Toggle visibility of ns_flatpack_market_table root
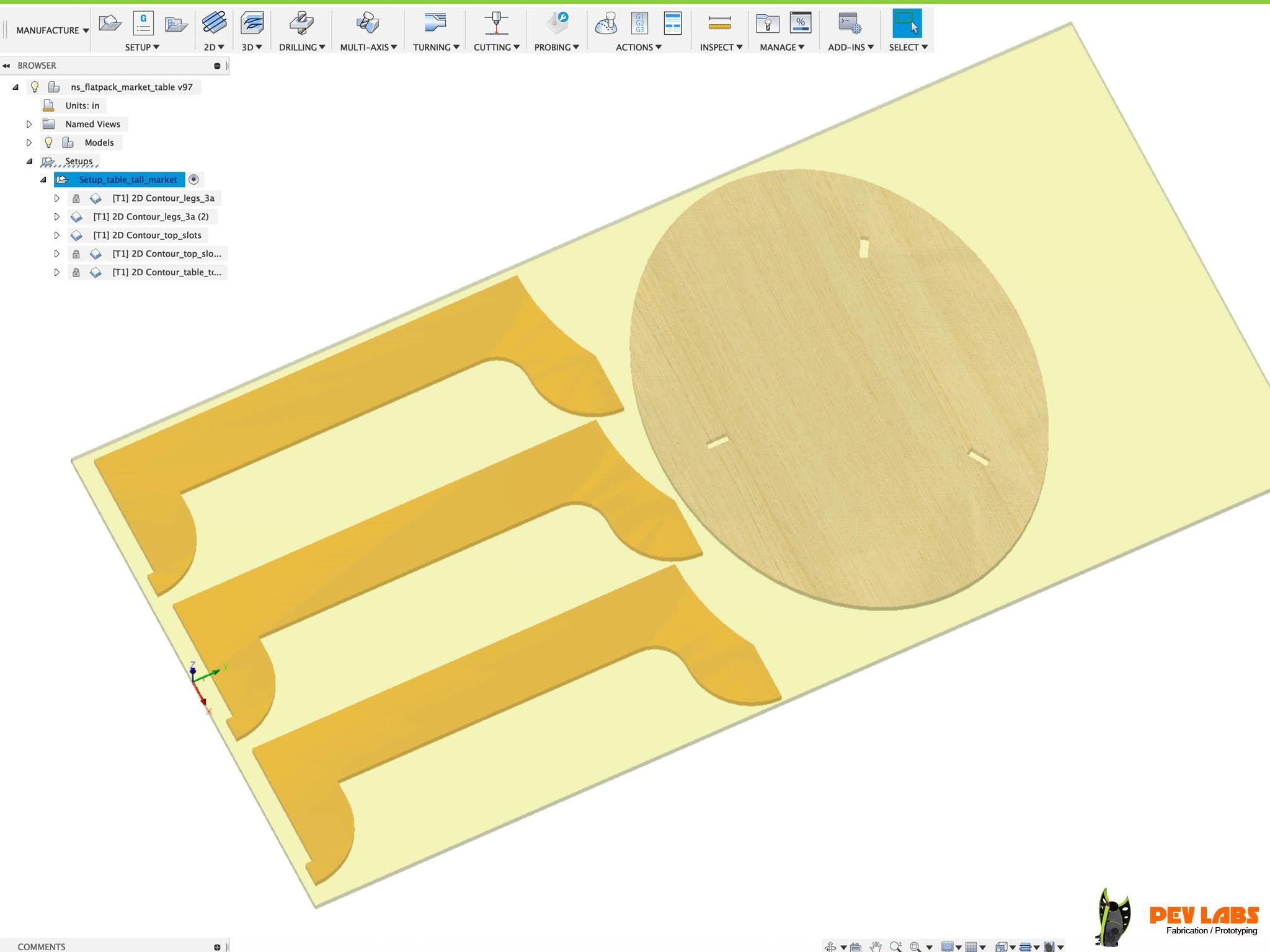This screenshot has width=1270, height=952. tap(35, 87)
